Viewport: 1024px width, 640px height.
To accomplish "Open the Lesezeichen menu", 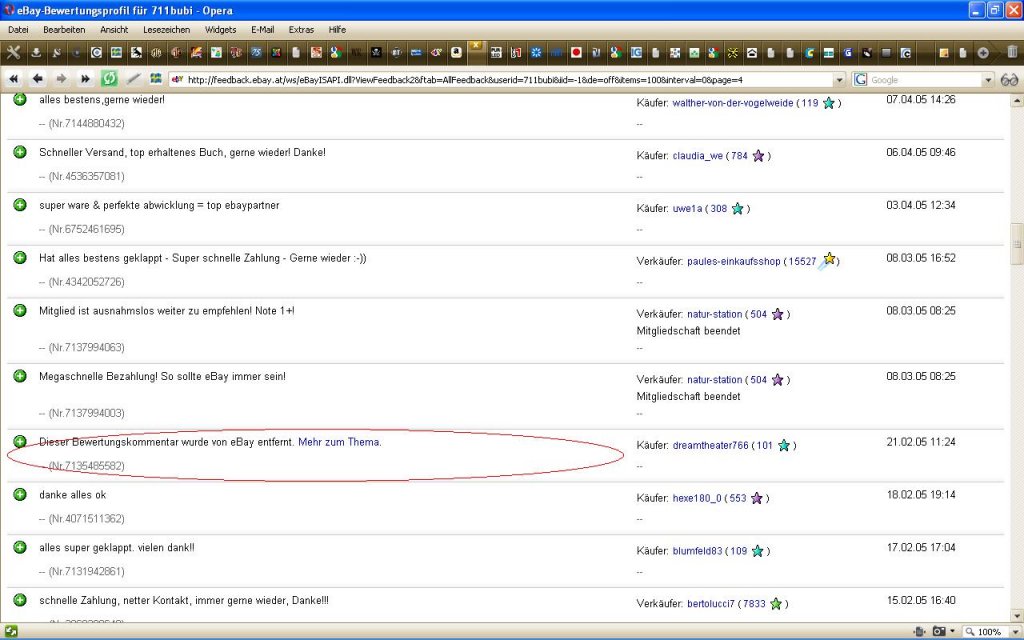I will click(x=167, y=29).
